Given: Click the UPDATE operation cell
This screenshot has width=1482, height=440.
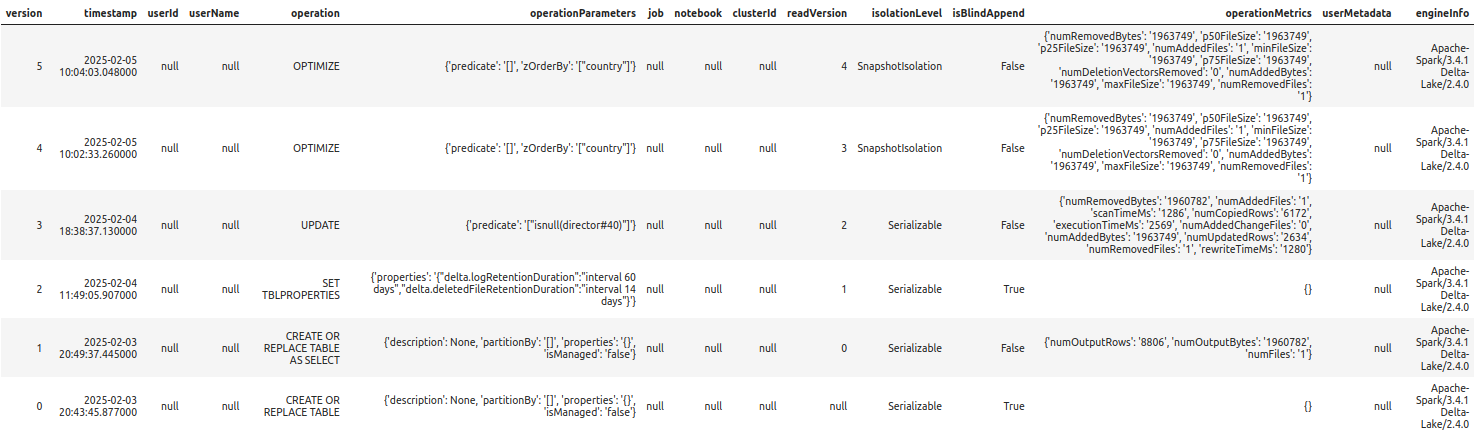Looking at the screenshot, I should 320,225.
